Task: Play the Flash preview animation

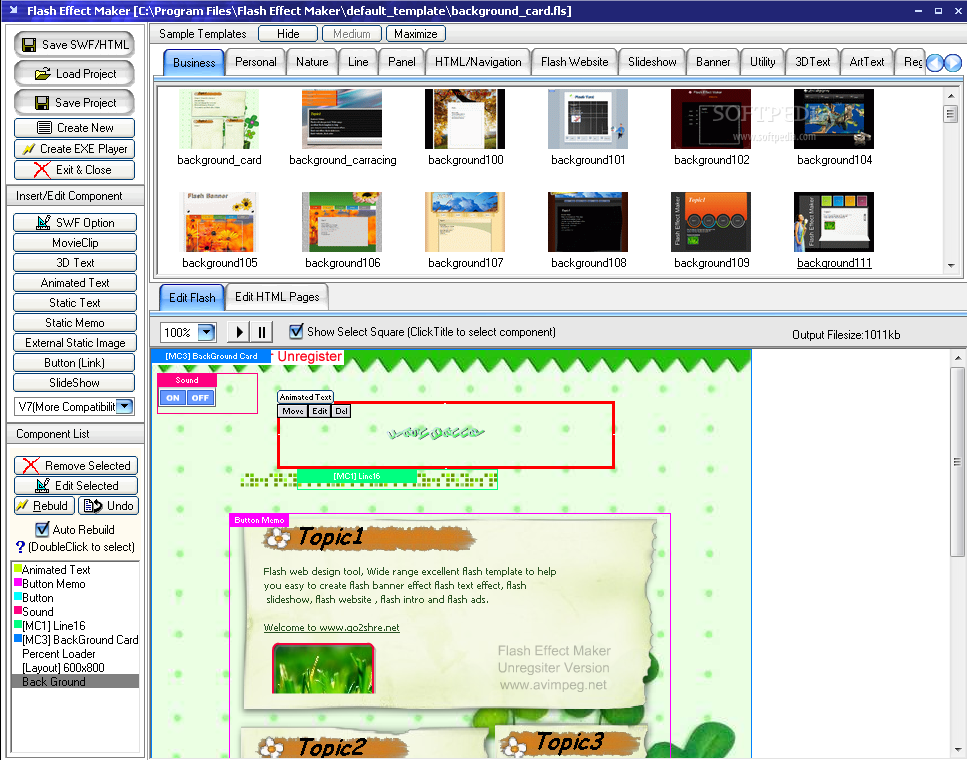Action: (x=237, y=331)
